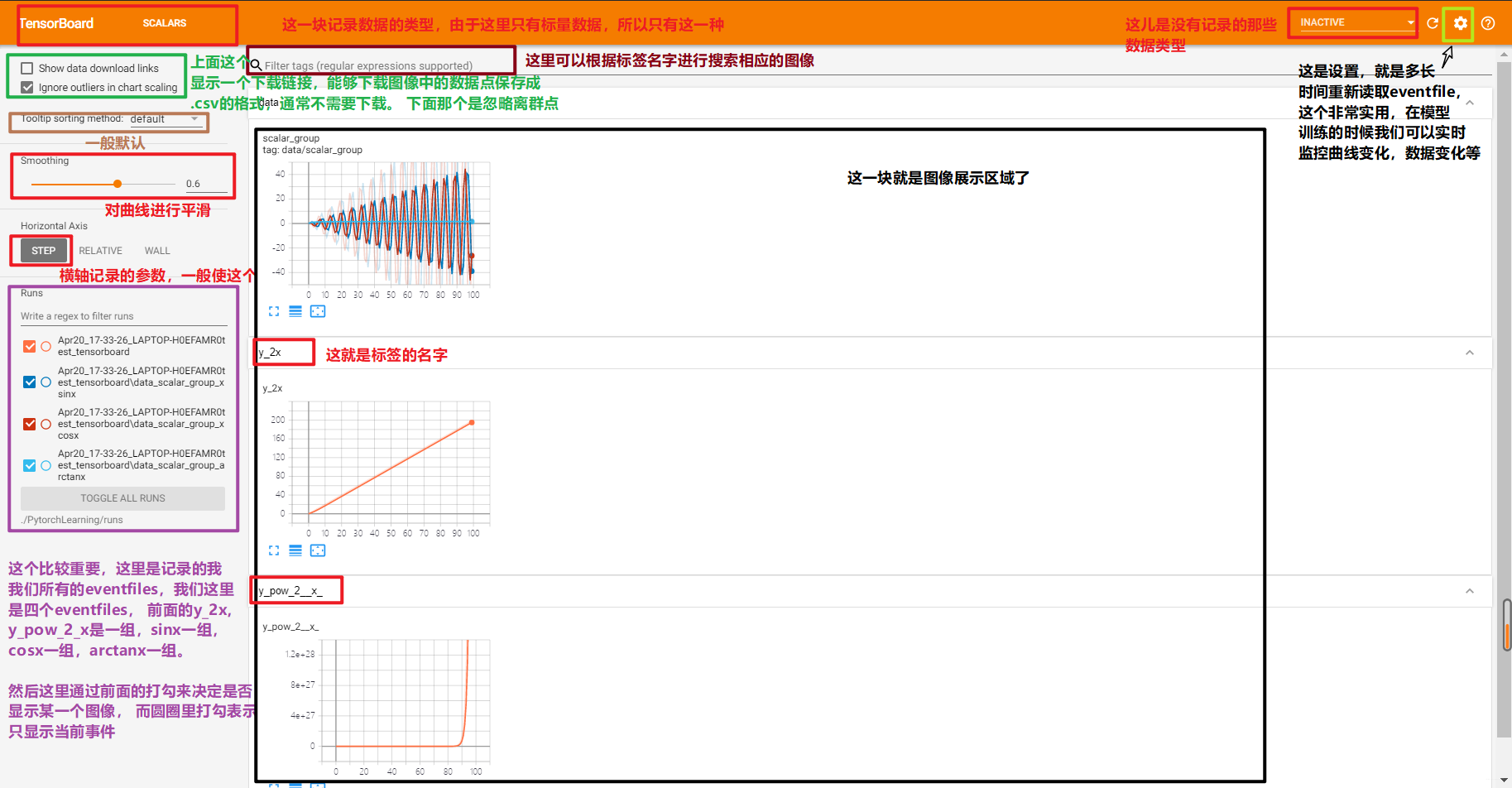
Task: Open the INACTIVE dashboards dropdown
Action: click(1356, 22)
